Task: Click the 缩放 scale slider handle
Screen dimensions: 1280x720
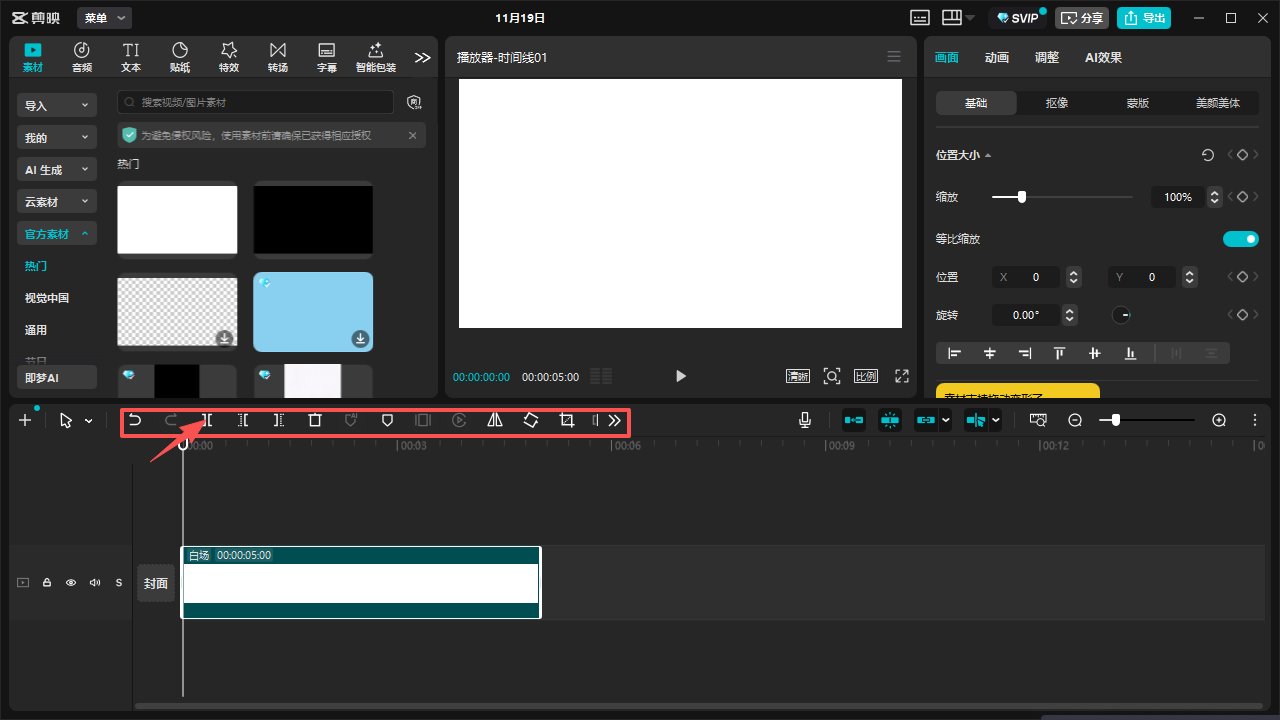Action: click(1021, 197)
